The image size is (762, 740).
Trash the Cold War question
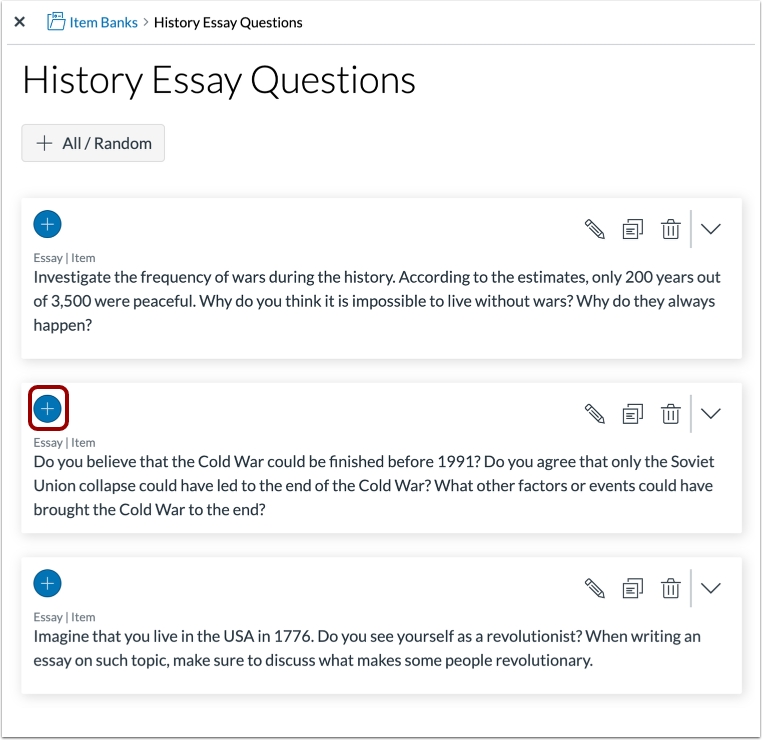point(670,413)
